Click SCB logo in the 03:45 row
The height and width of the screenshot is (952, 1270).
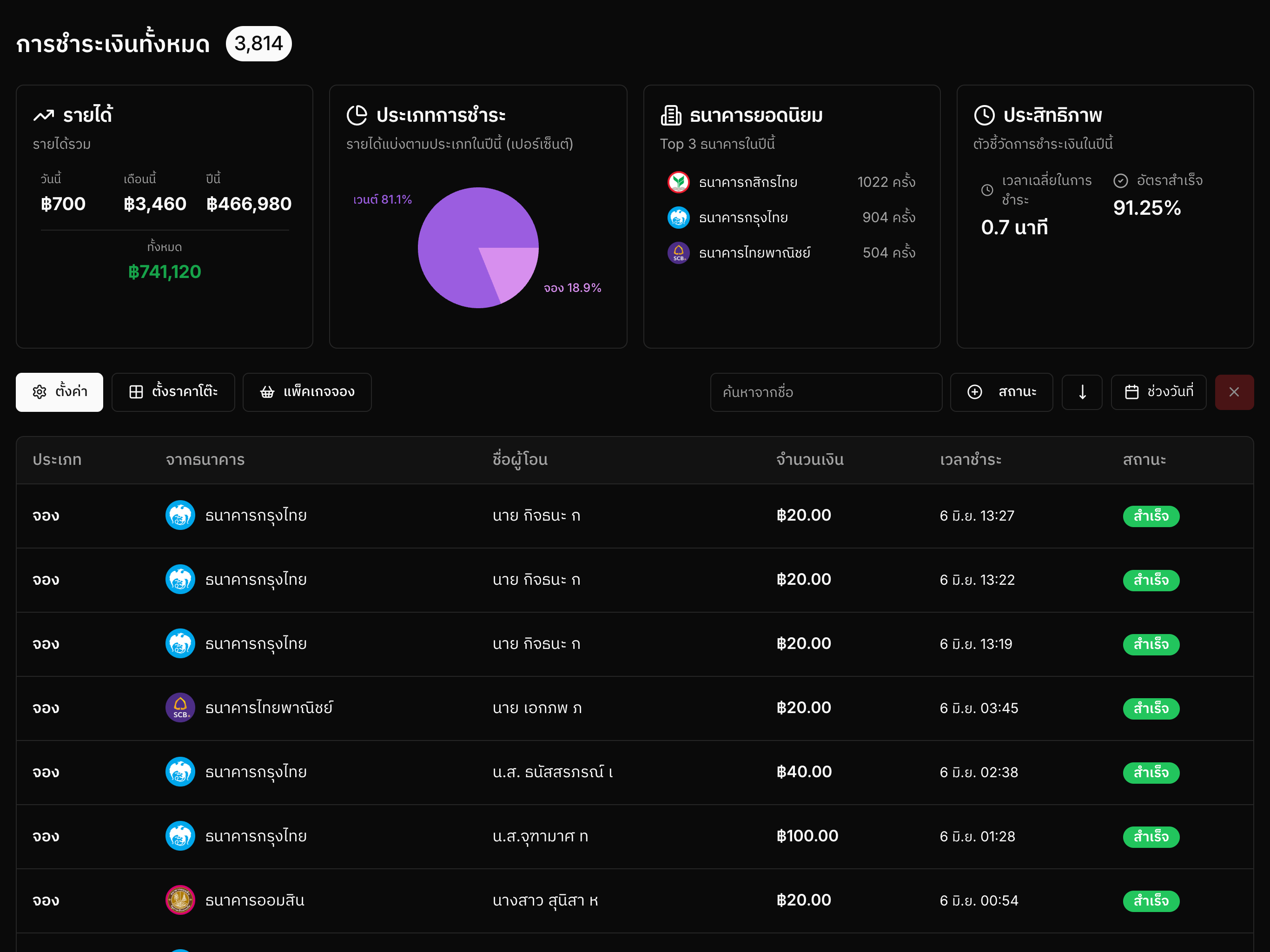tap(180, 707)
